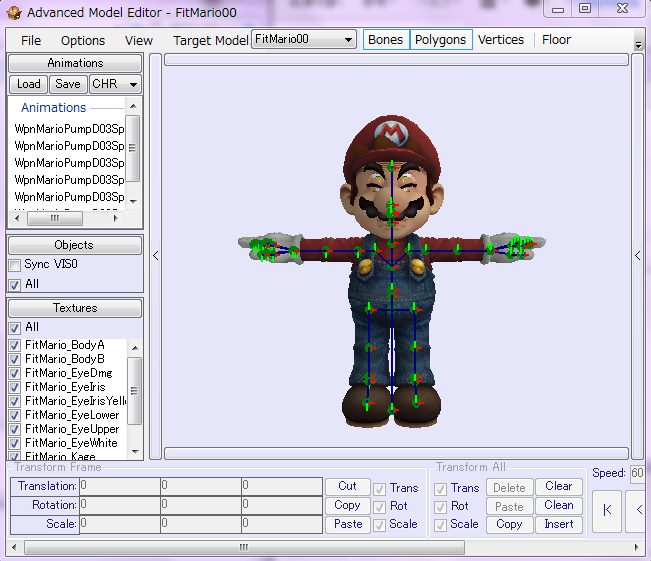The width and height of the screenshot is (651, 561).
Task: Click Scale Z input field
Action: point(282,524)
